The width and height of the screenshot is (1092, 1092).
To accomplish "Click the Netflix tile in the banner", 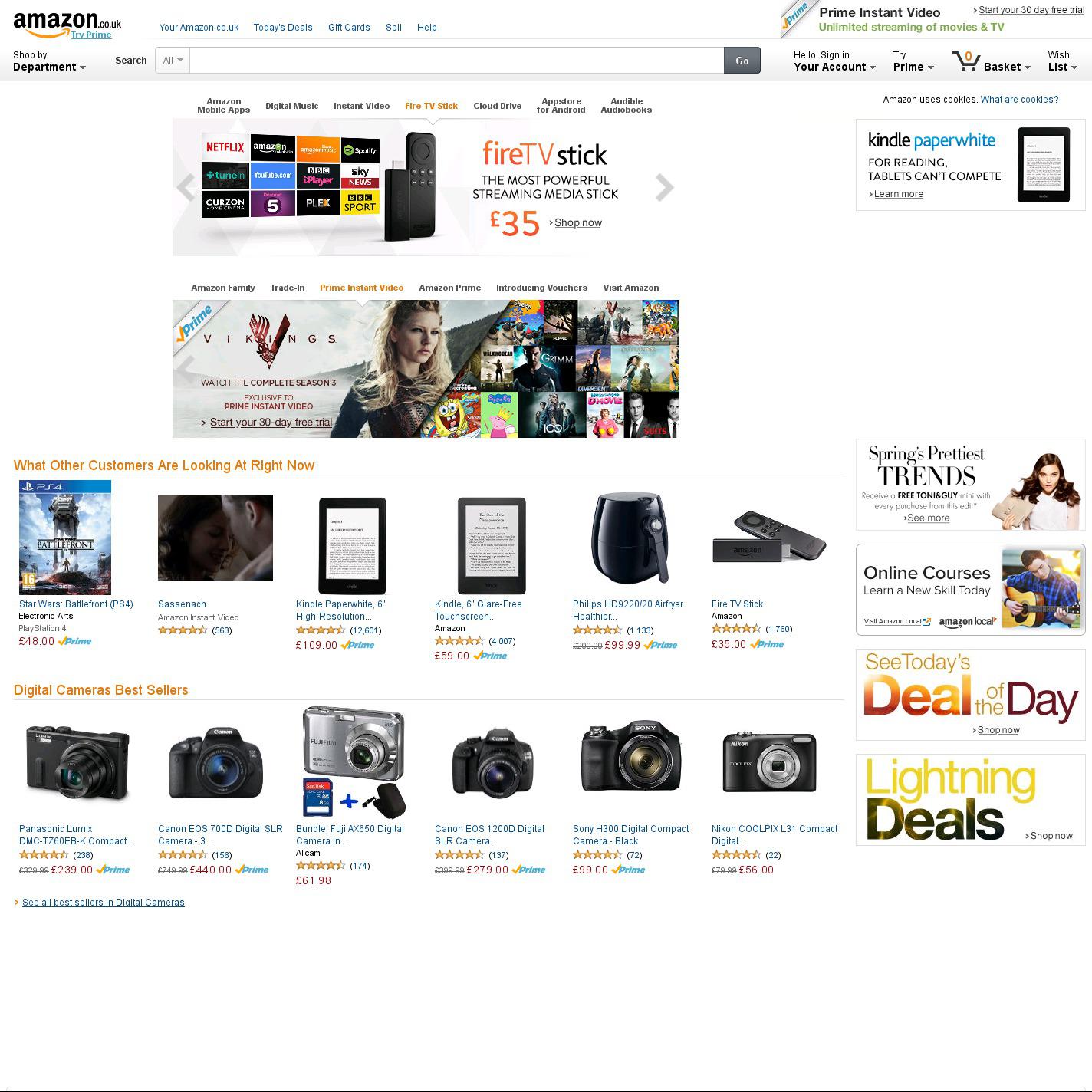I will pos(225,146).
